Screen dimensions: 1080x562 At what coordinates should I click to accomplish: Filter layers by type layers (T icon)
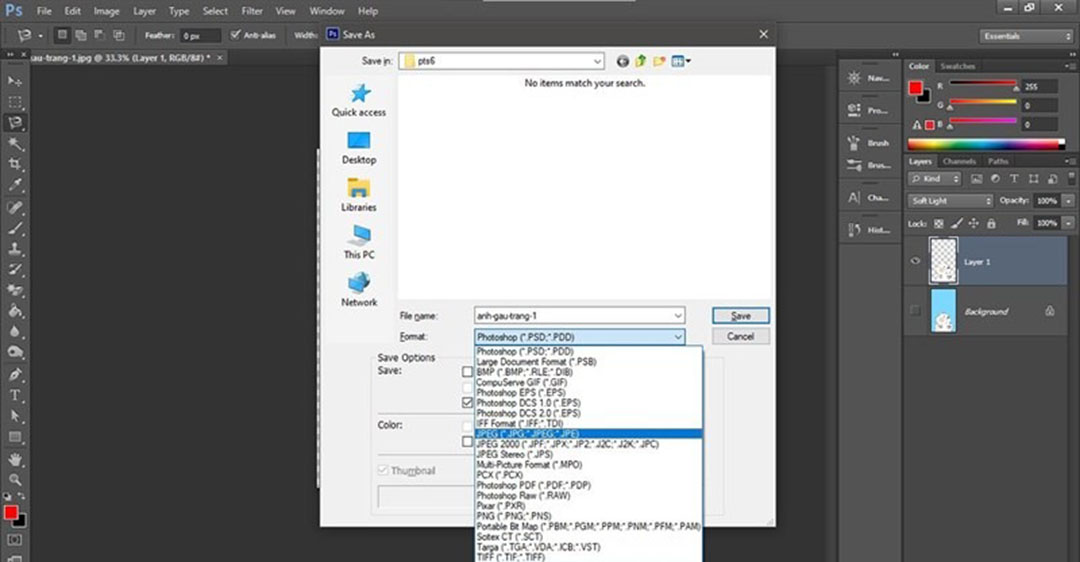click(x=1014, y=178)
